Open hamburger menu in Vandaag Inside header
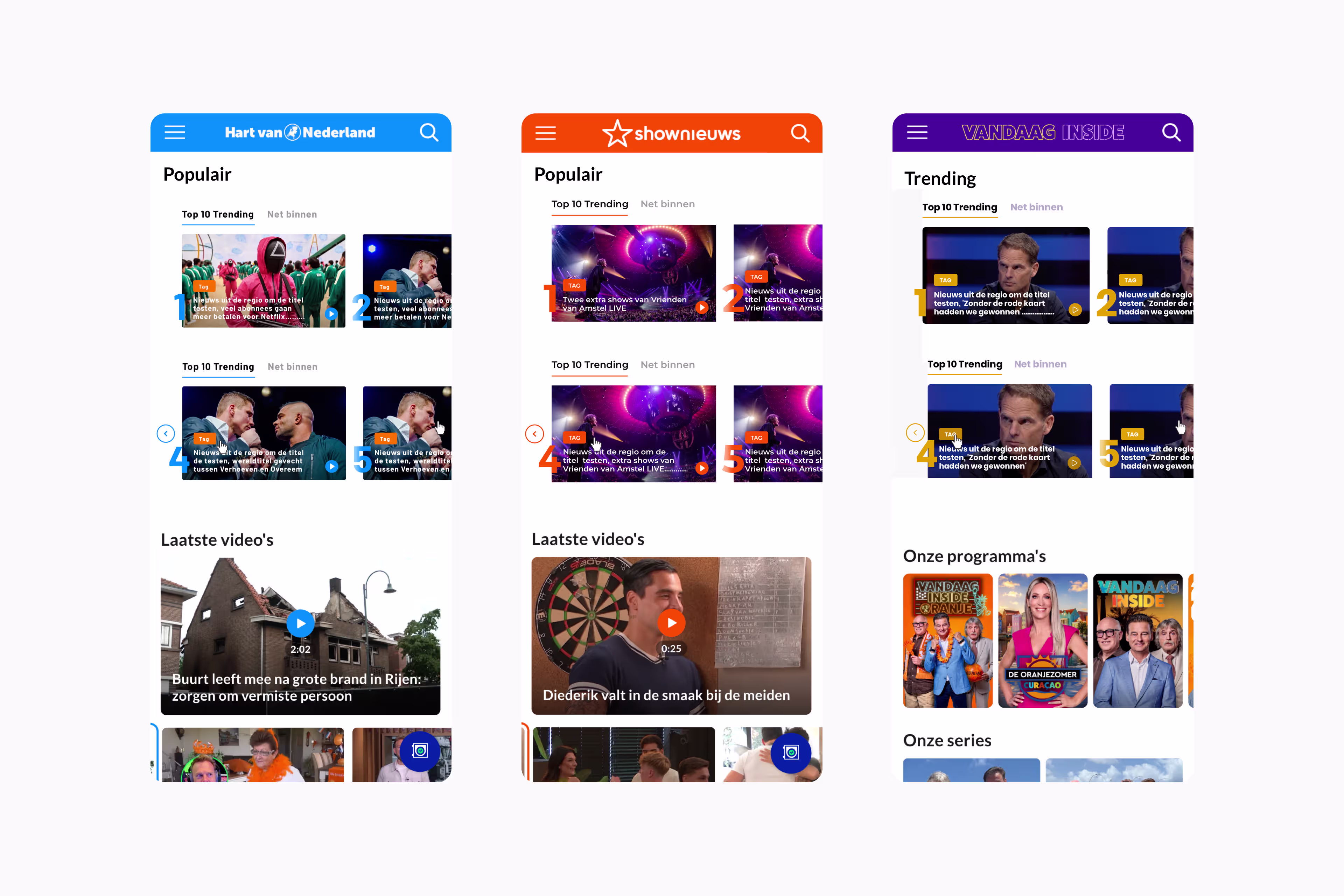The width and height of the screenshot is (1344, 896). 917,133
